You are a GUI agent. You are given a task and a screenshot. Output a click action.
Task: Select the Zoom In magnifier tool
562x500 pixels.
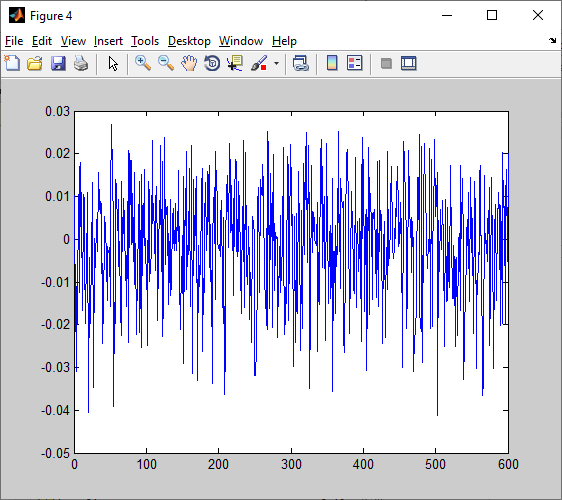(143, 63)
